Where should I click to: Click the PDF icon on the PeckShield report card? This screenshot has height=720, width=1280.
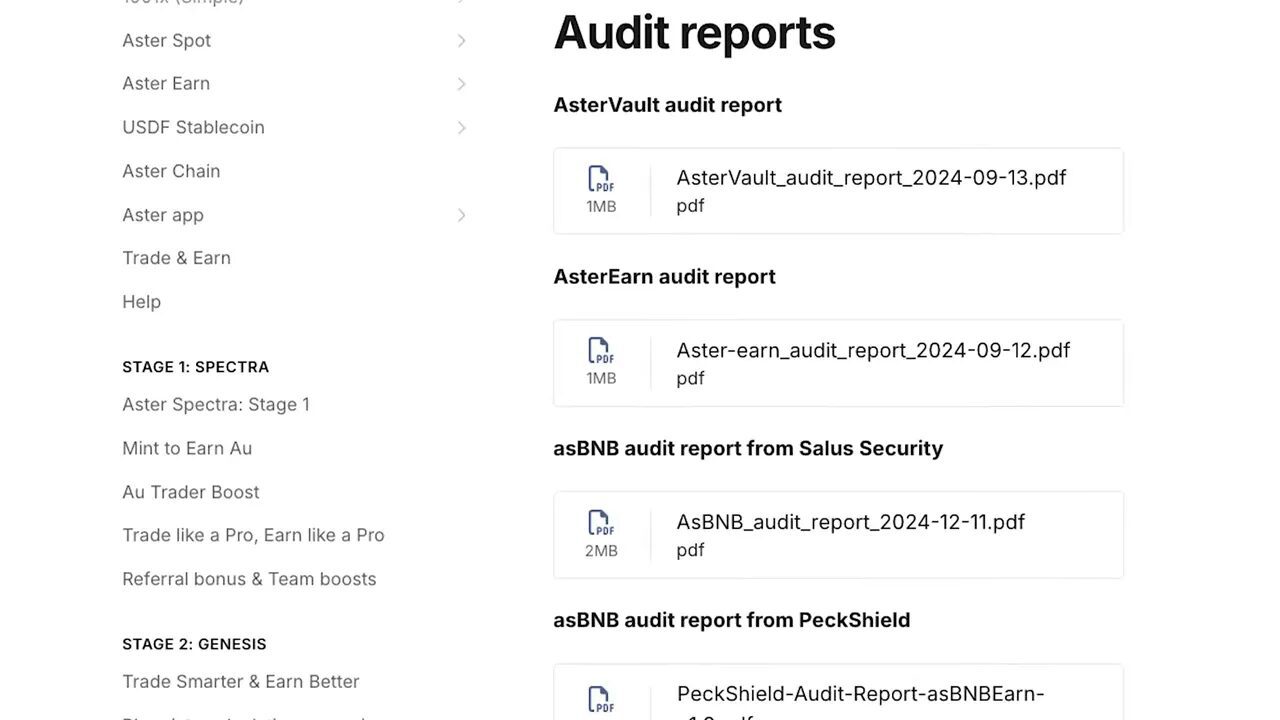tap(601, 700)
